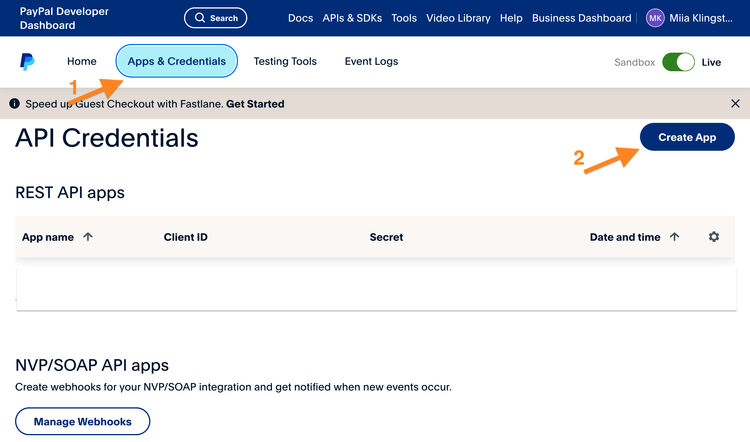750x442 pixels.
Task: Open the Home tab
Action: [82, 61]
